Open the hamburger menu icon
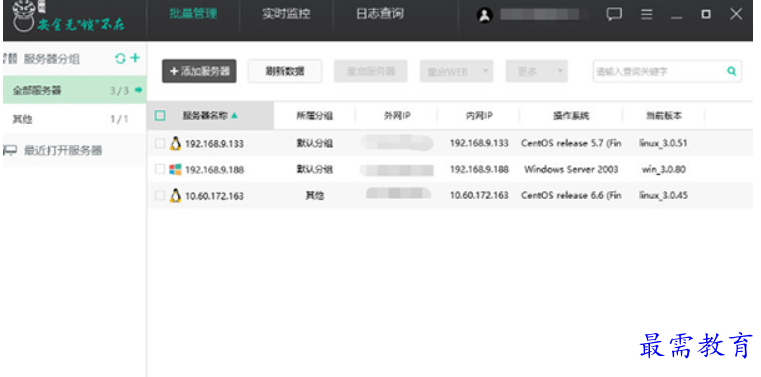This screenshot has height=377, width=761. [x=646, y=14]
